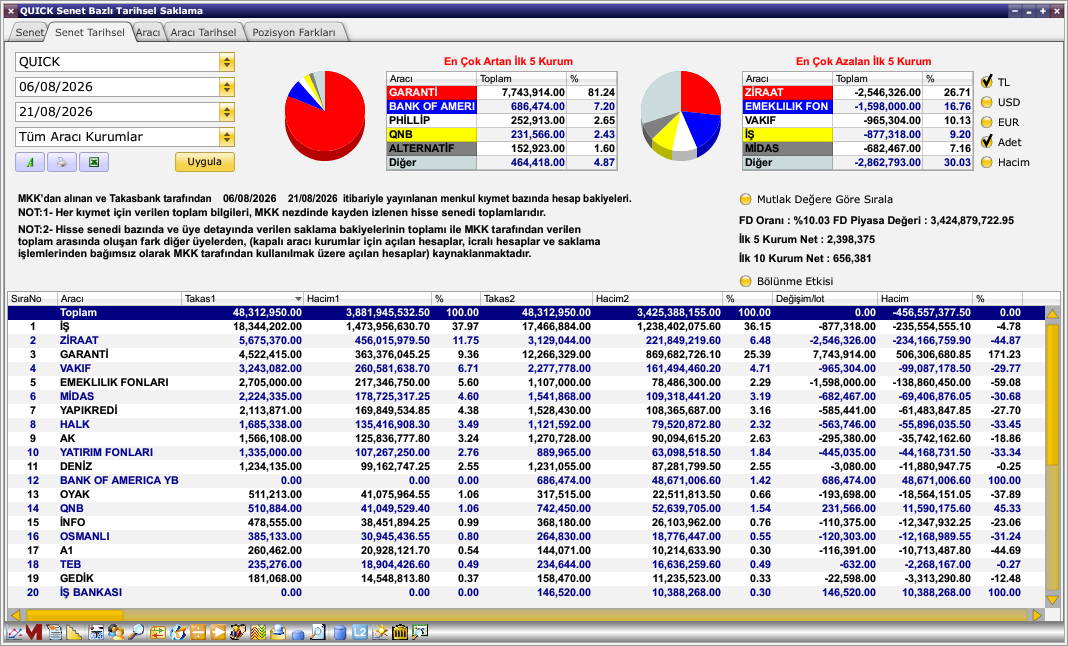Click the Takas1 column sort arrow
This screenshot has width=1068, height=646.
coord(298,299)
